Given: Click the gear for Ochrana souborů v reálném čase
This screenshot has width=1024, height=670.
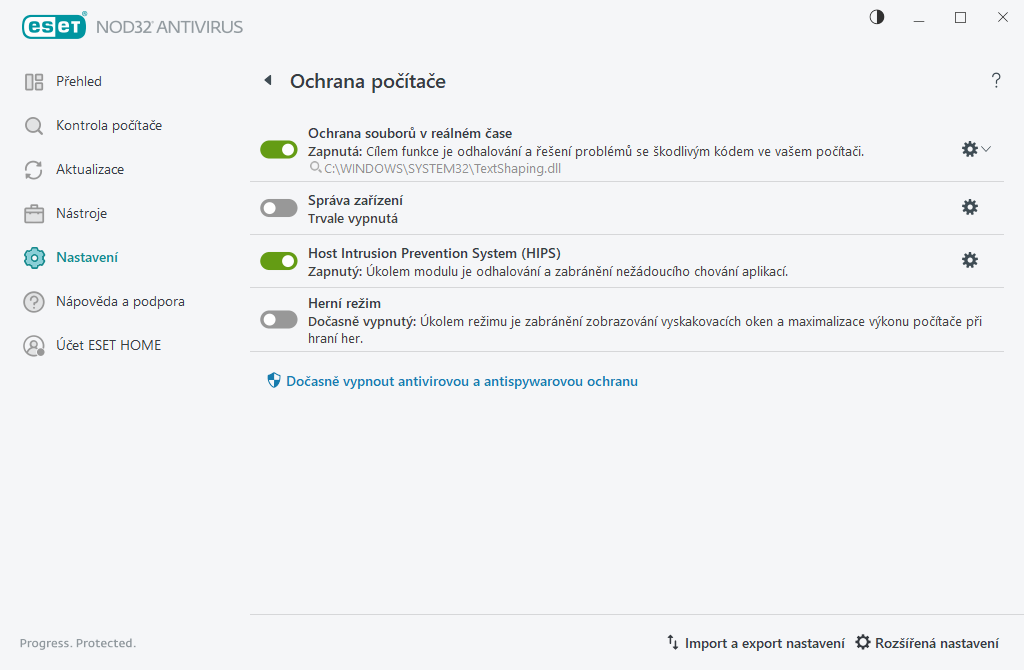Looking at the screenshot, I should [x=968, y=149].
